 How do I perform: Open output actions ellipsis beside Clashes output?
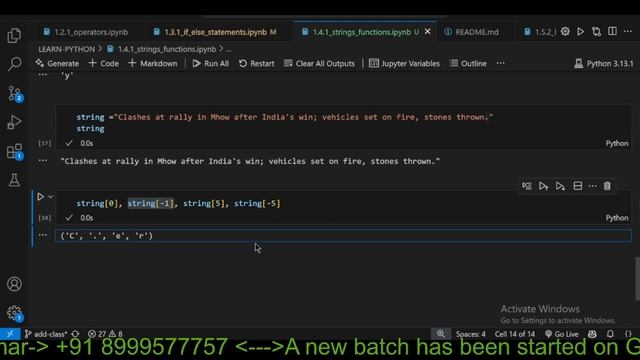pyautogui.click(x=42, y=160)
